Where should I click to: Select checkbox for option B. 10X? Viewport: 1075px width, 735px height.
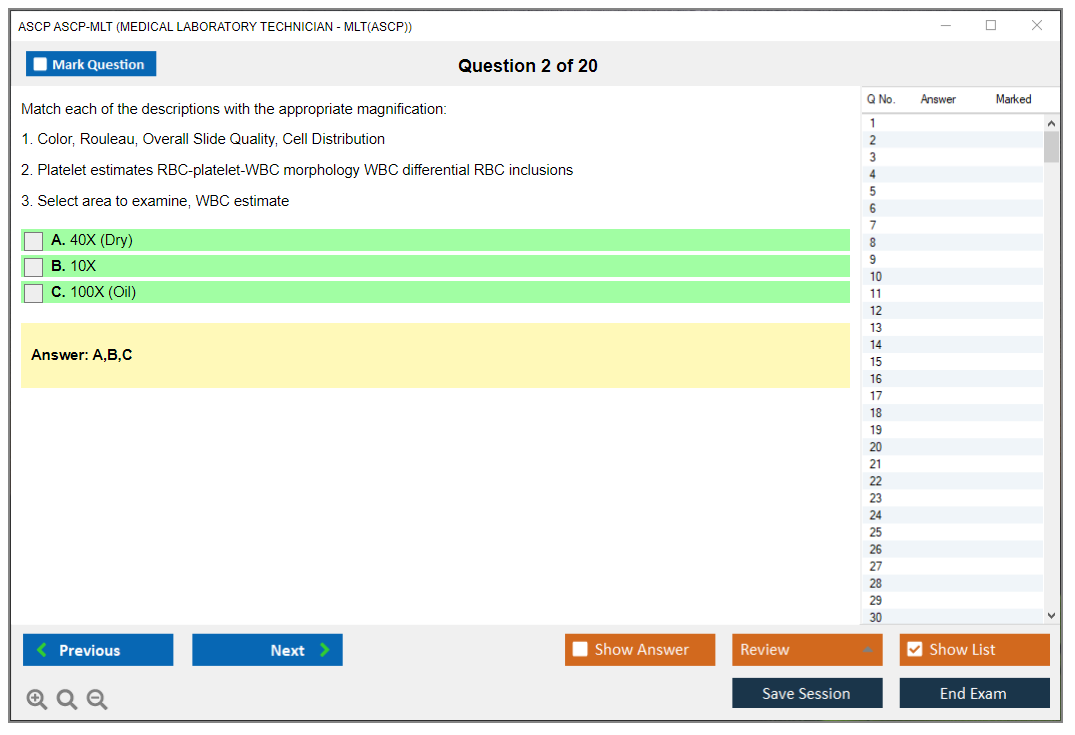(x=34, y=267)
